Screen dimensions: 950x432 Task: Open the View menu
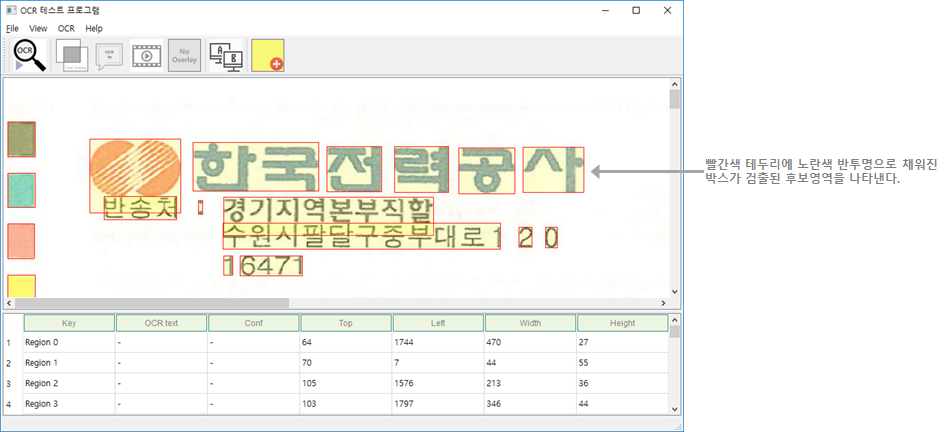click(x=38, y=28)
